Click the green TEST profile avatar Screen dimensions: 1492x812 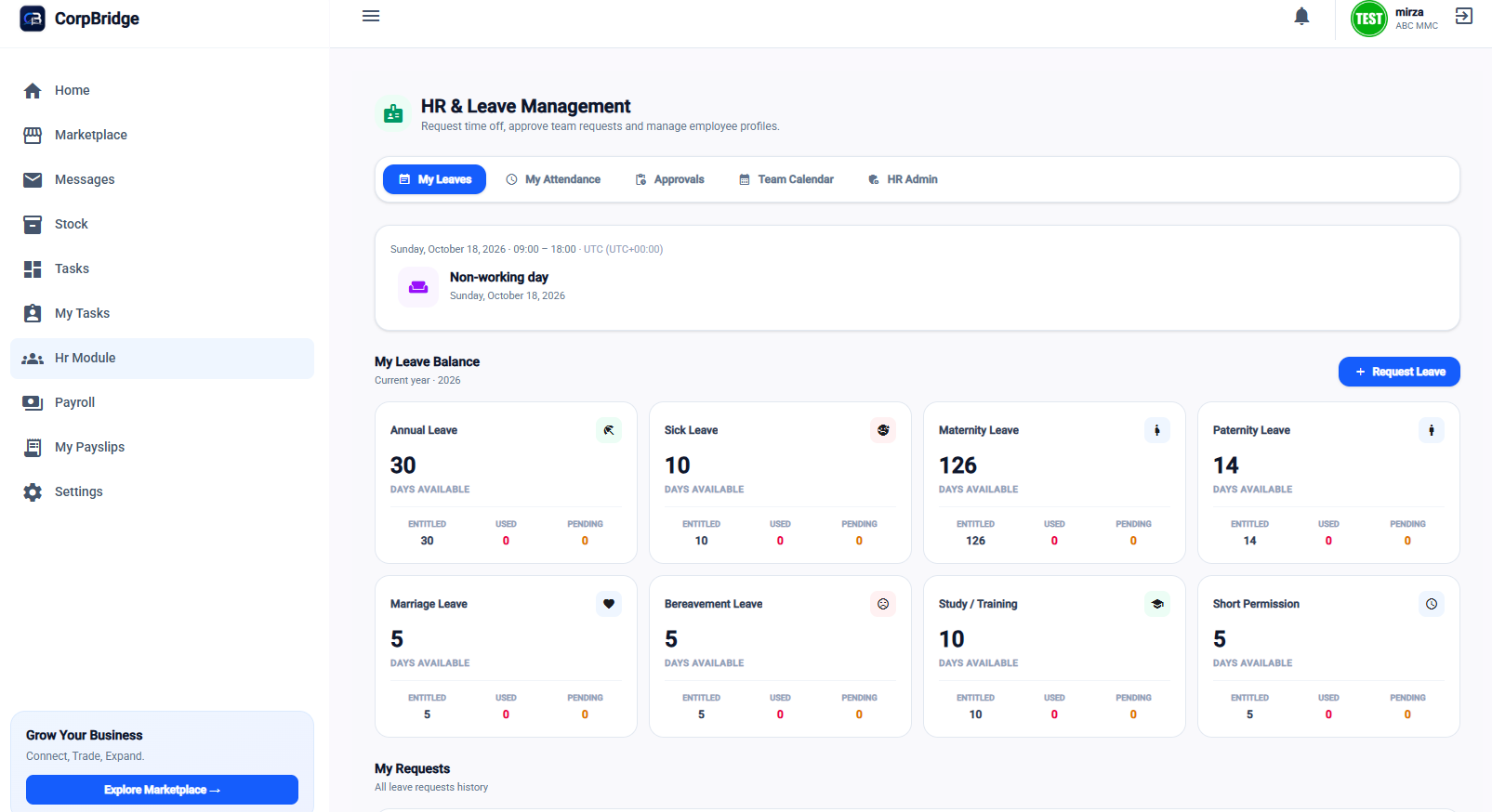(x=1369, y=19)
